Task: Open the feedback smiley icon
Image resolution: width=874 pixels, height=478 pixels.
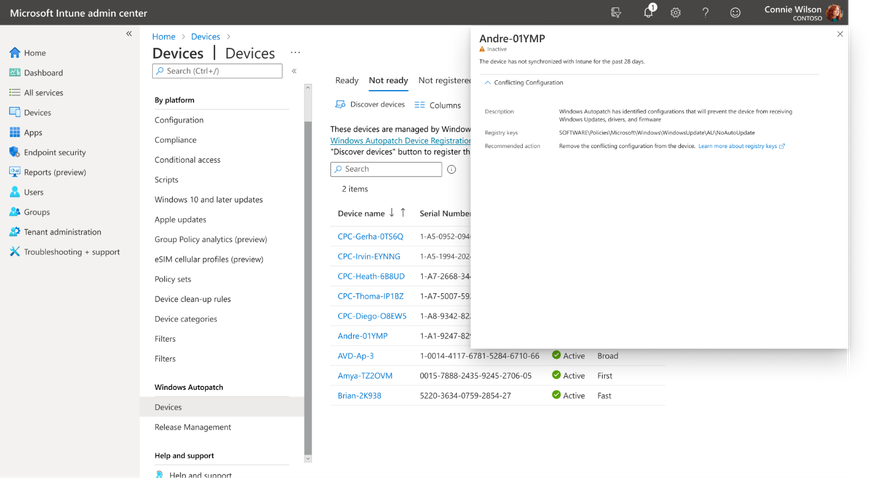Action: (x=735, y=12)
